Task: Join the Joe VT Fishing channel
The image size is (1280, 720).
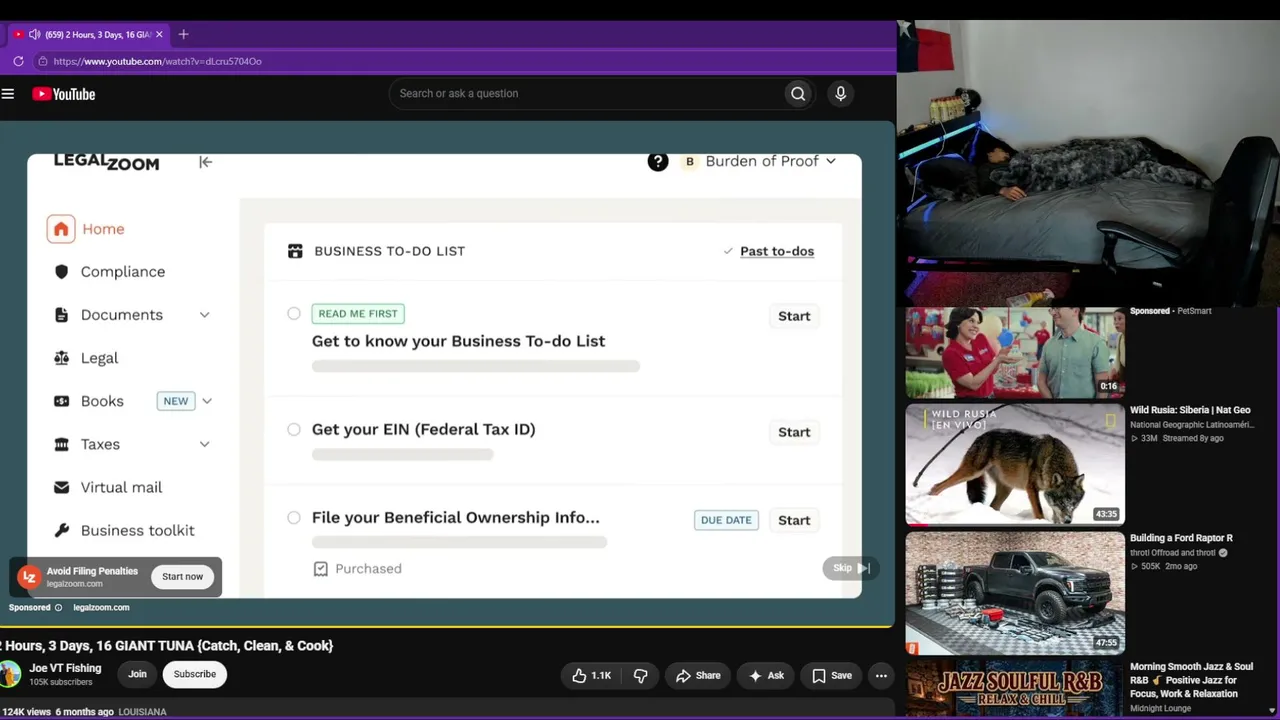Action: 137,674
